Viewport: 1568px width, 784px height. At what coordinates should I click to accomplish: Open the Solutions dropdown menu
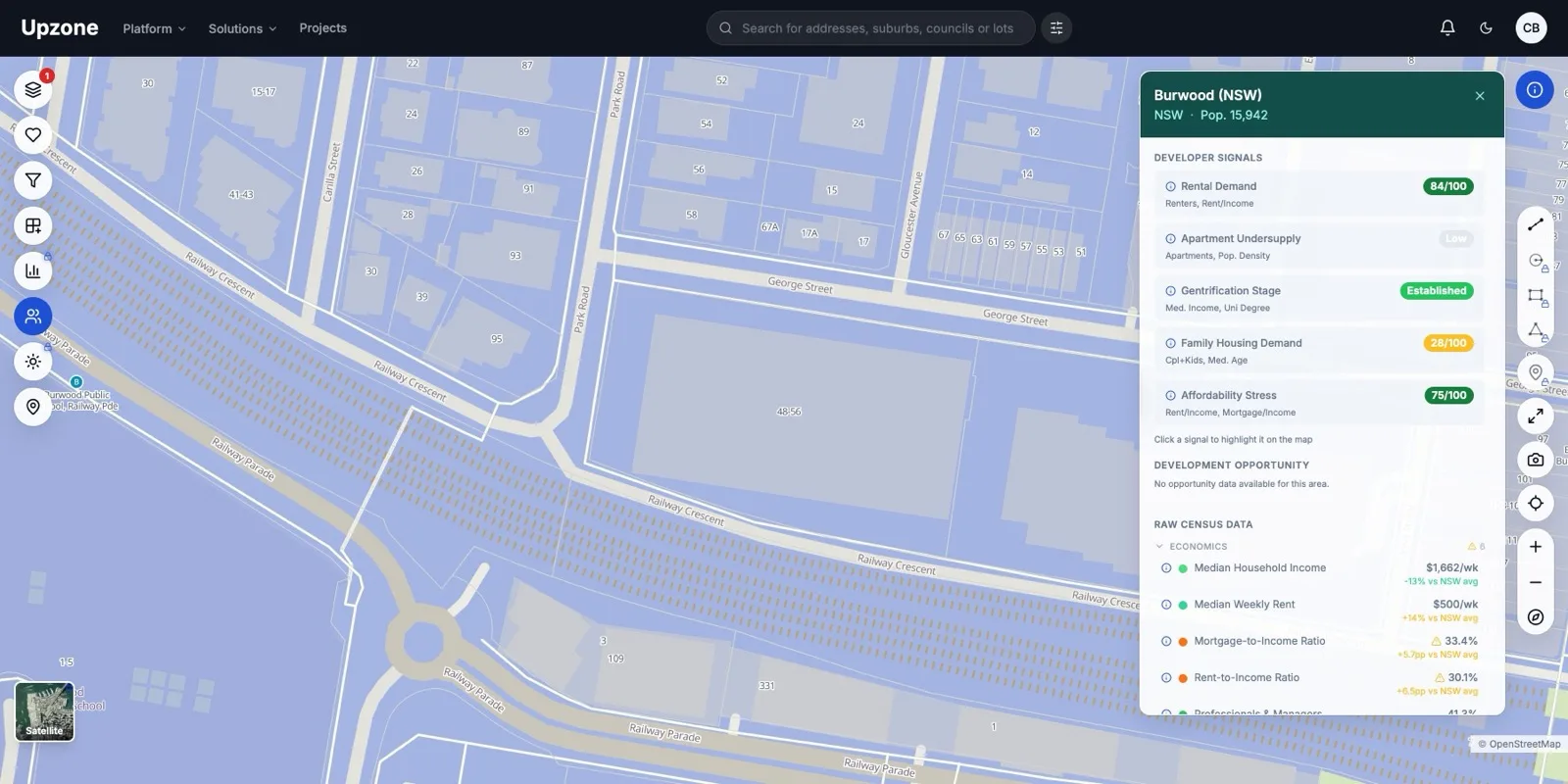point(242,28)
